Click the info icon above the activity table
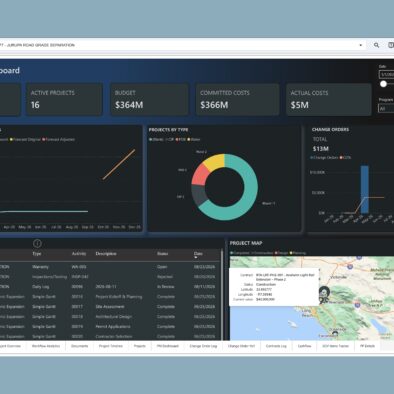This screenshot has width=394, height=394. pyautogui.click(x=37, y=244)
